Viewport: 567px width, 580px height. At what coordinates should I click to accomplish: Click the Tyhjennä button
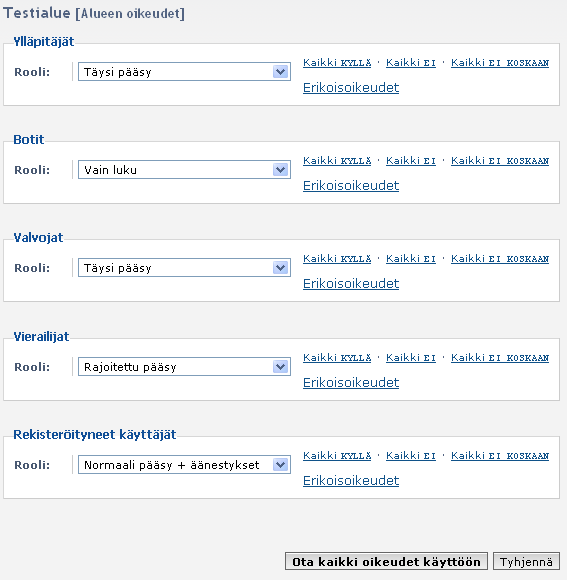526,562
